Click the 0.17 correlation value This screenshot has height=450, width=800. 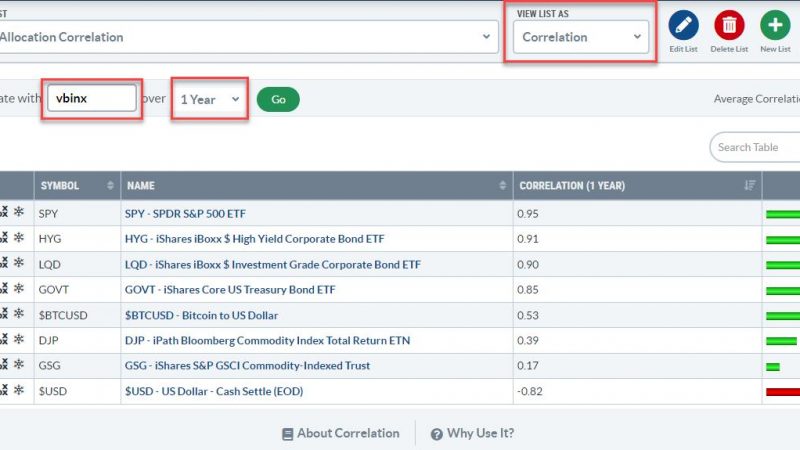click(x=528, y=365)
